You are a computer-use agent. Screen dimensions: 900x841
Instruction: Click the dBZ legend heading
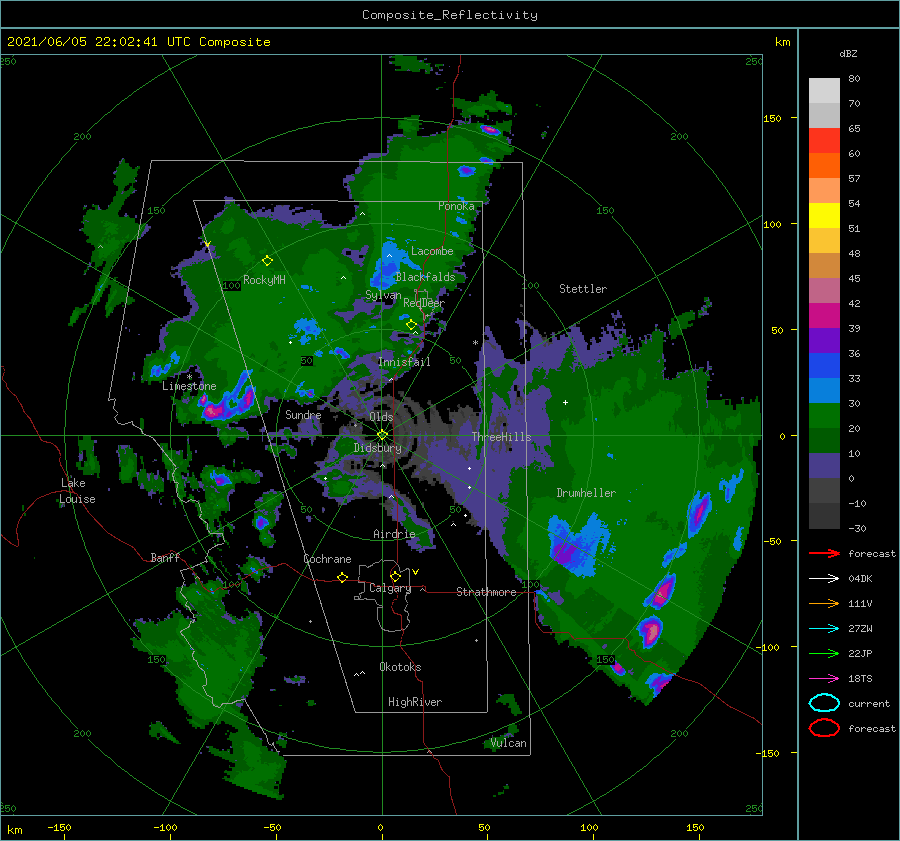(x=848, y=54)
